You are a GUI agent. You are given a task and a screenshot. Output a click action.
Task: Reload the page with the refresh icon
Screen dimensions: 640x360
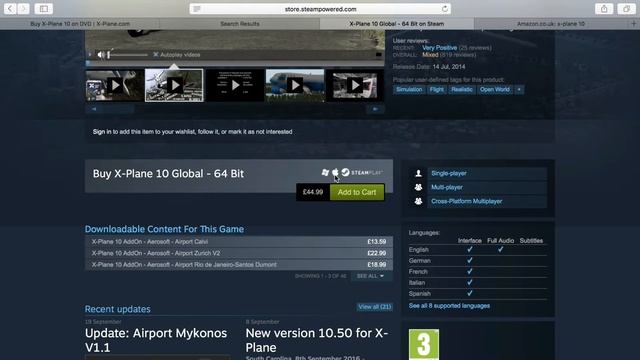coord(444,9)
